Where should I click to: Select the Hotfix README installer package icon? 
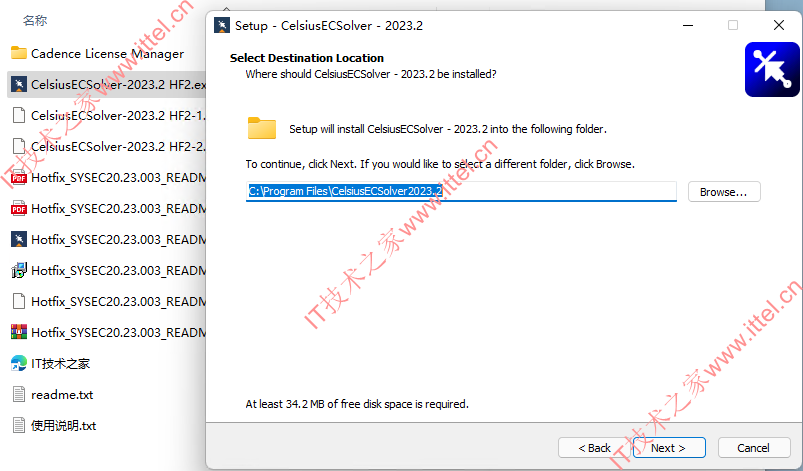click(19, 270)
